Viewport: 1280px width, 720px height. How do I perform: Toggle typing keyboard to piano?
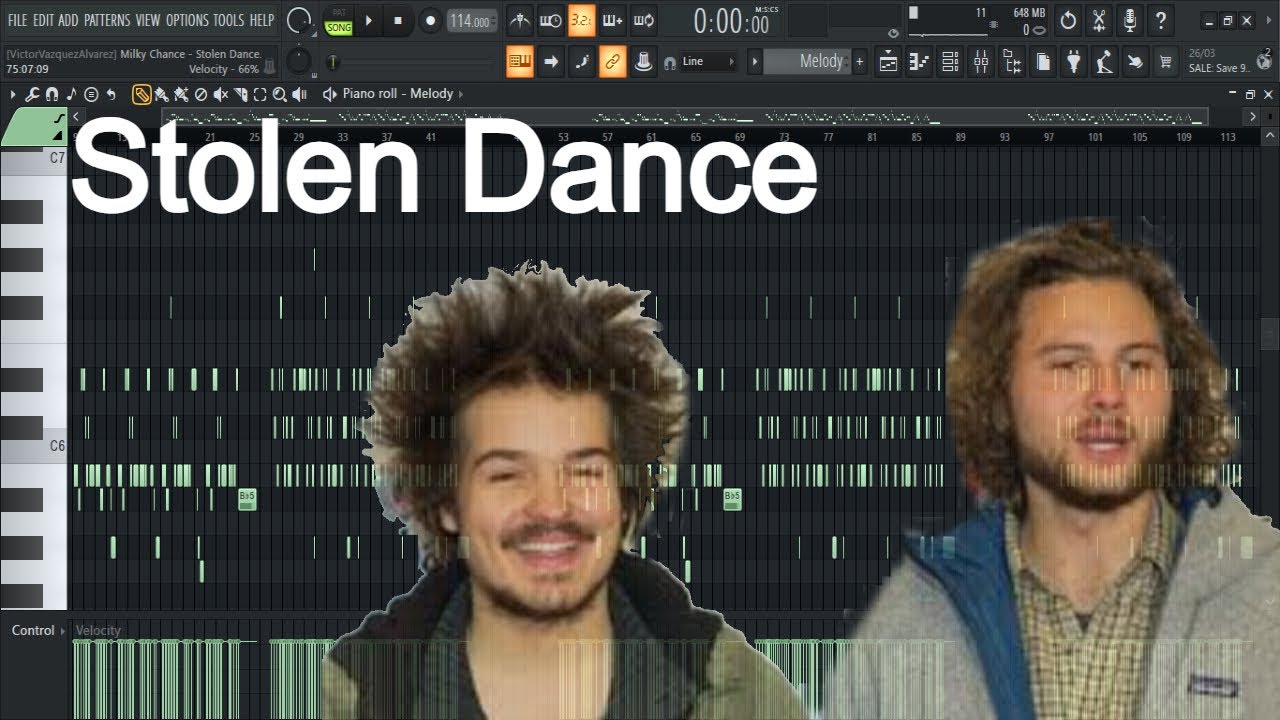[x=520, y=62]
